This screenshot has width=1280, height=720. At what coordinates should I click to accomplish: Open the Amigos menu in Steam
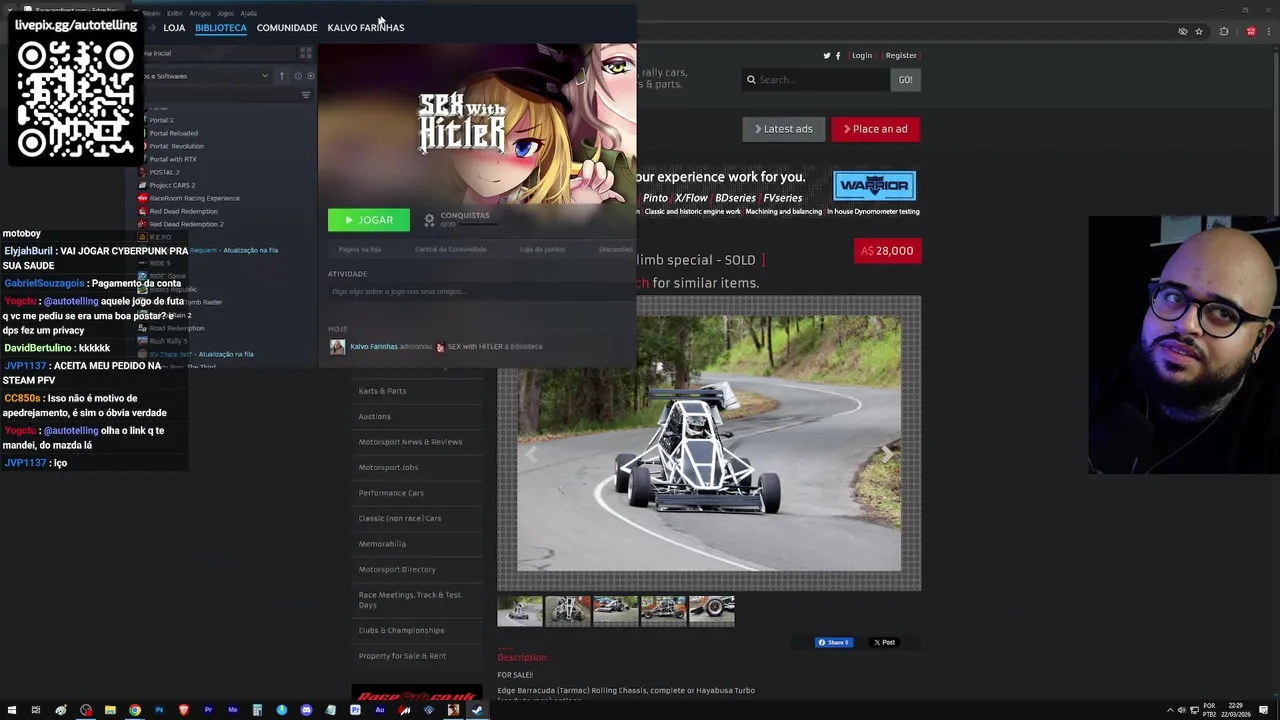click(x=200, y=13)
